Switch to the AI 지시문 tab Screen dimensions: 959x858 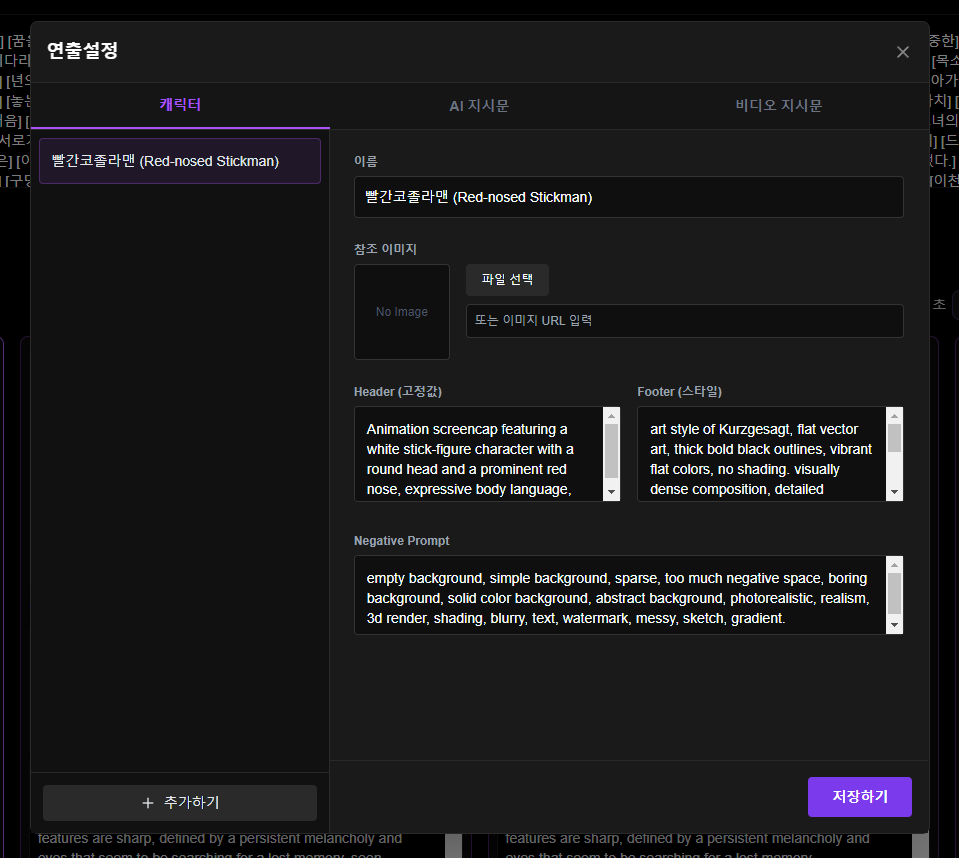tap(479, 105)
